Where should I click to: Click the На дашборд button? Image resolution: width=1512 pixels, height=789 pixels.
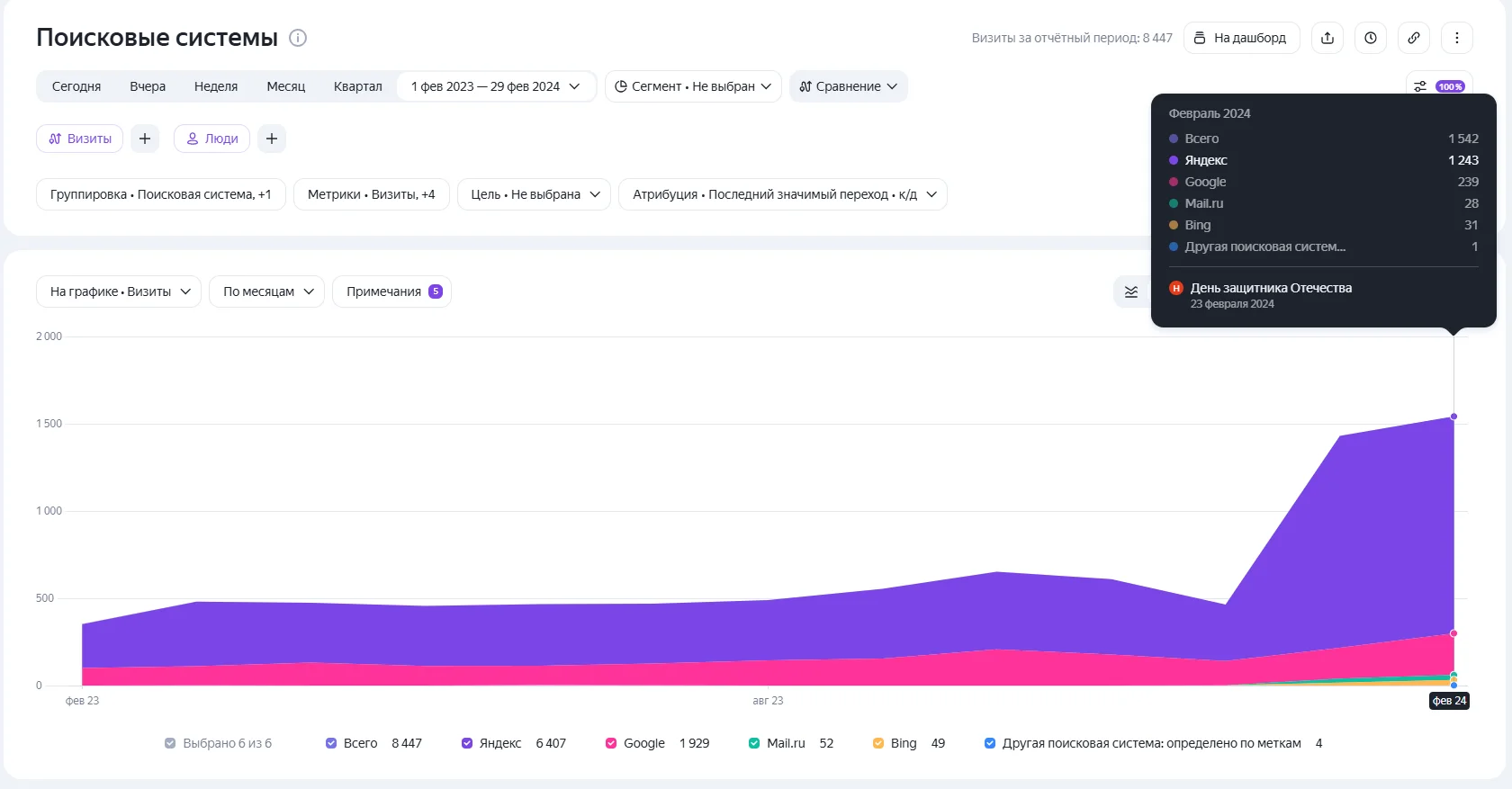coord(1241,38)
